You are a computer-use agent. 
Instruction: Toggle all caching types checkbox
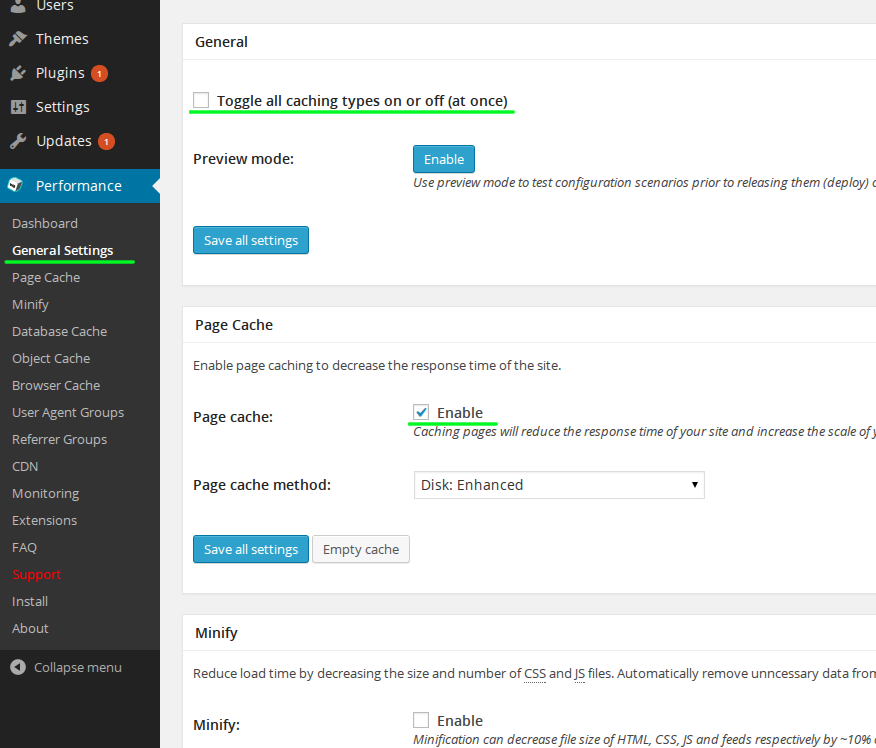click(201, 100)
